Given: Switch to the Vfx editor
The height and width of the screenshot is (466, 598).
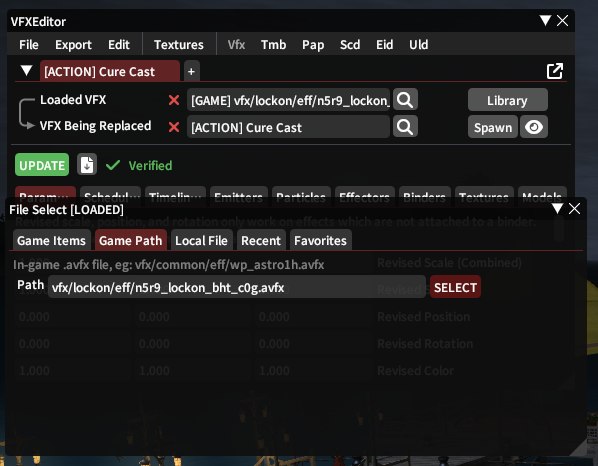Looking at the screenshot, I should 236,45.
